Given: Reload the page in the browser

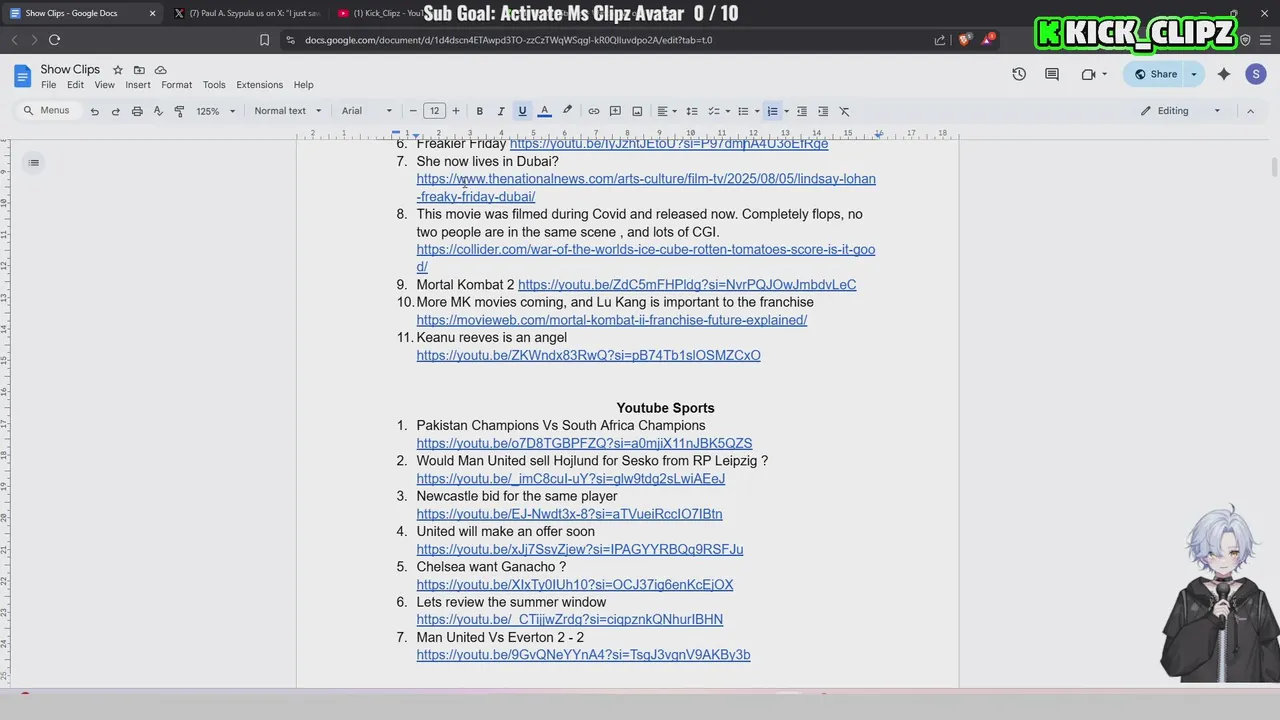Looking at the screenshot, I should pos(54,40).
